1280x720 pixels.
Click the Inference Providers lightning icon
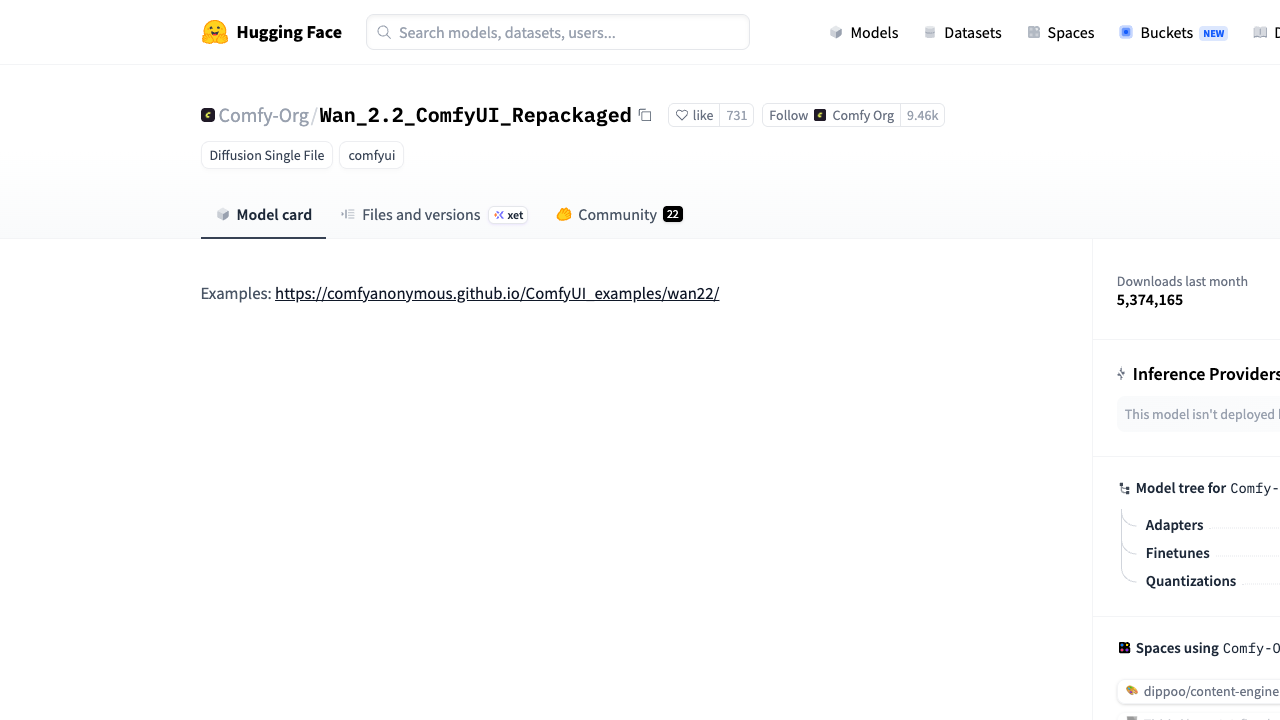[1121, 374]
